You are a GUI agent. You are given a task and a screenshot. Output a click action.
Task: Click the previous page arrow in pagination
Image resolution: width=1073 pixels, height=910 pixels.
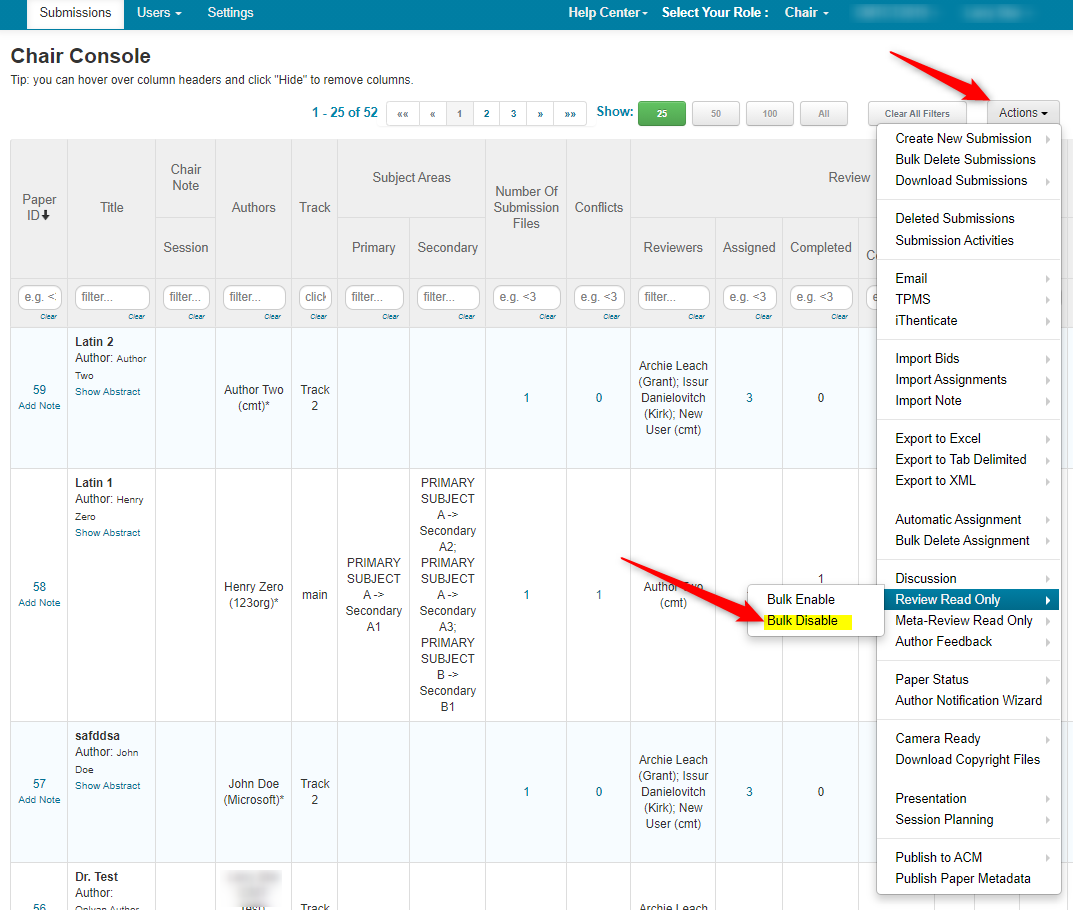tap(432, 114)
